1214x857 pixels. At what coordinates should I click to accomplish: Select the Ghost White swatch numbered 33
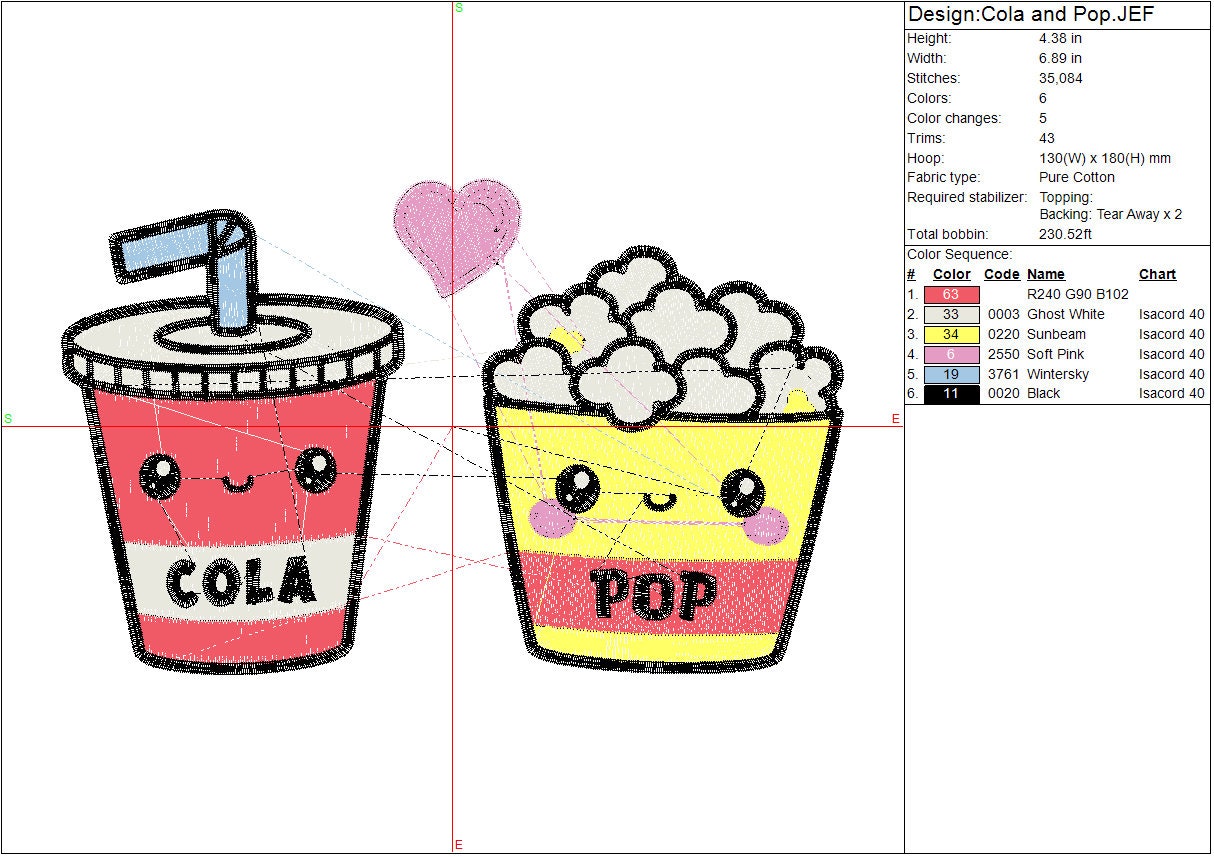(951, 315)
